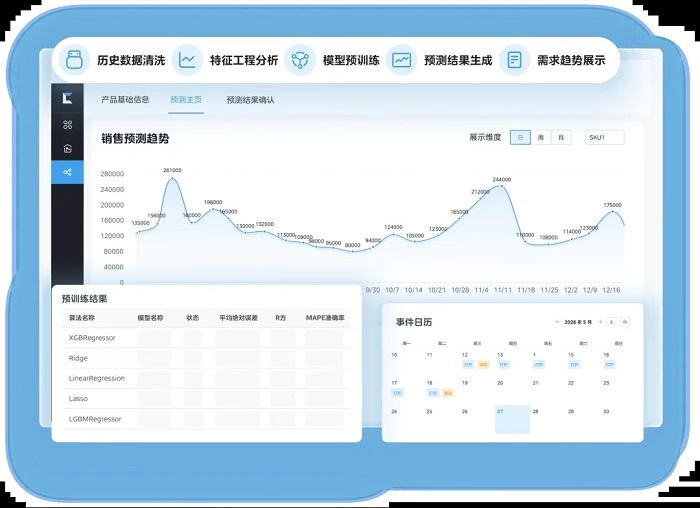700x508 pixels.
Task: Set display dimension to 月
Action: 561,137
